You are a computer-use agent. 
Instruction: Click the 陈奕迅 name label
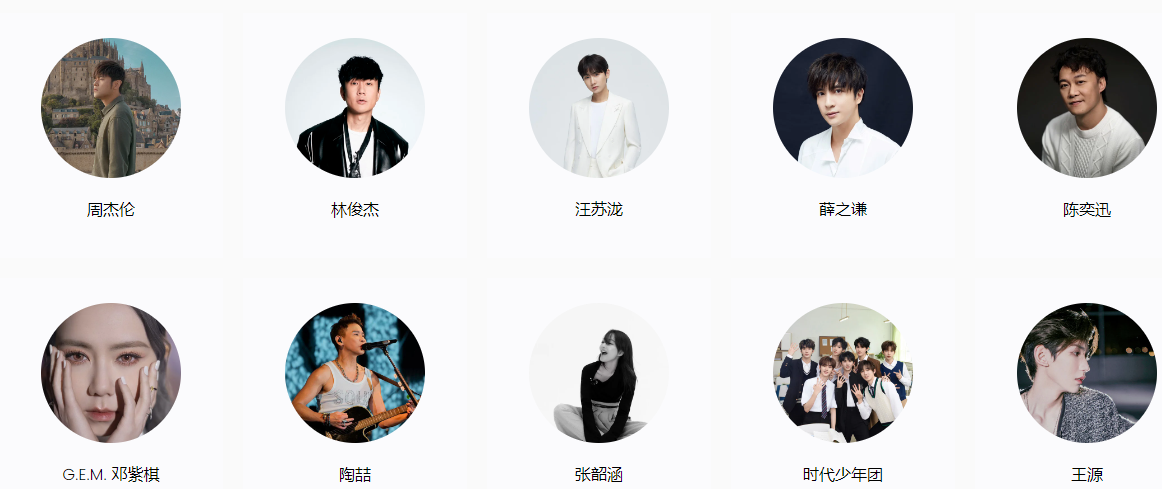tap(1086, 210)
